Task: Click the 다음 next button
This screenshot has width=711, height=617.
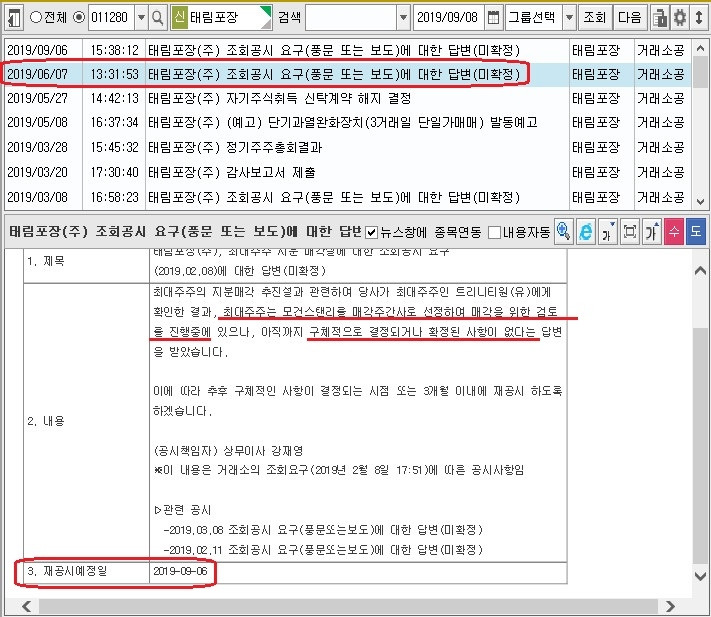Action: pos(629,18)
